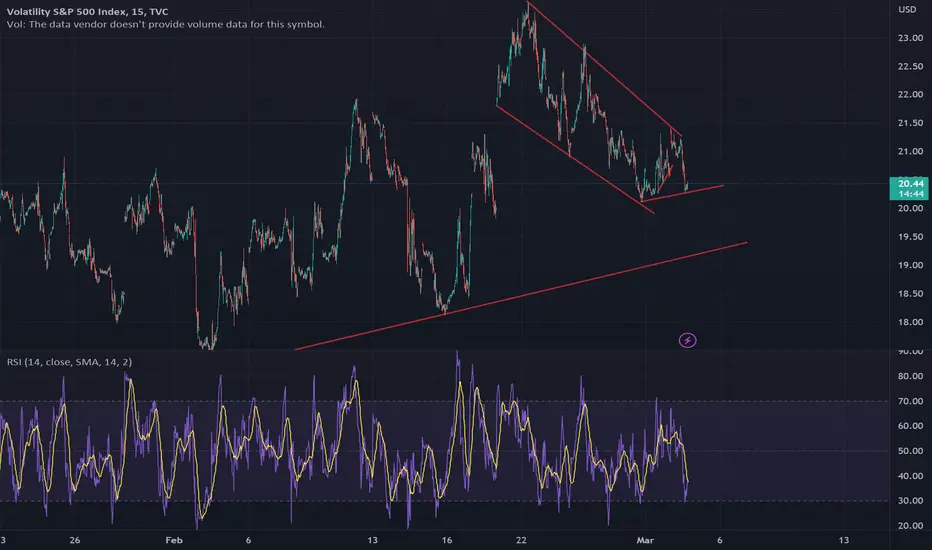Click the 19.50 price axis label
The width and height of the screenshot is (932, 550).
(910, 237)
